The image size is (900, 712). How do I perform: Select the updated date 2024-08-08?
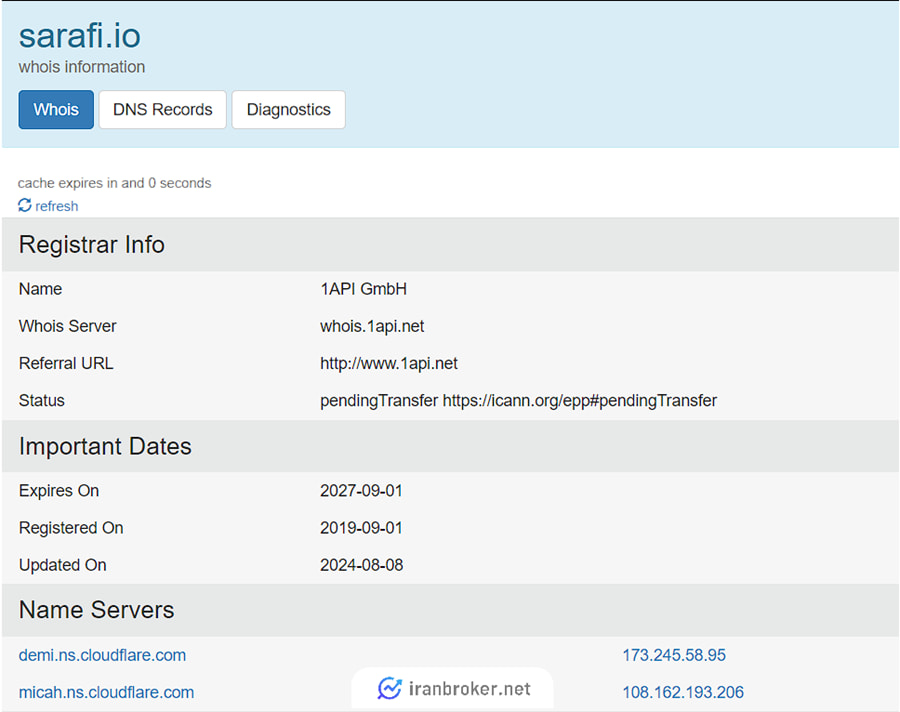point(362,565)
